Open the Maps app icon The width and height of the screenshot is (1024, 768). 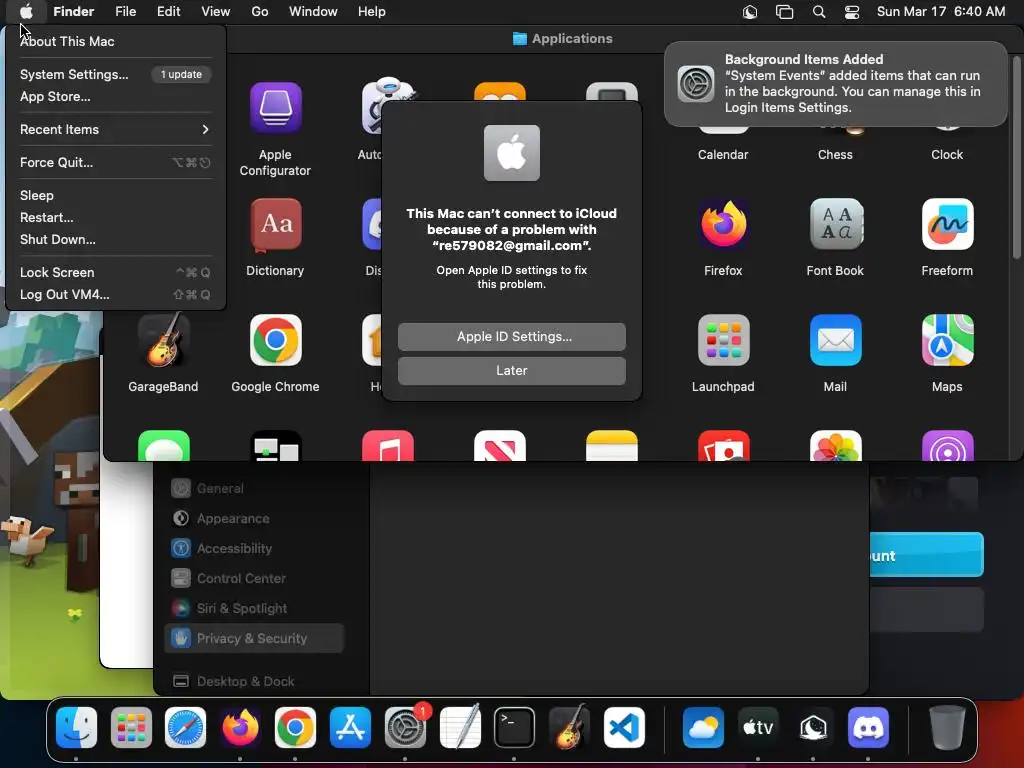(x=947, y=340)
